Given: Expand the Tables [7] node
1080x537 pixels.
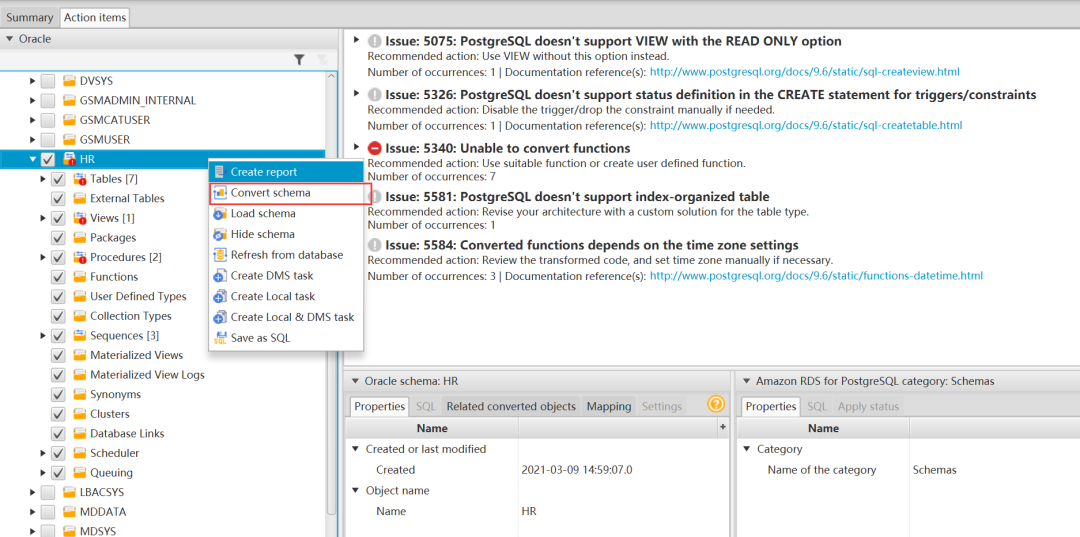Looking at the screenshot, I should pyautogui.click(x=43, y=179).
